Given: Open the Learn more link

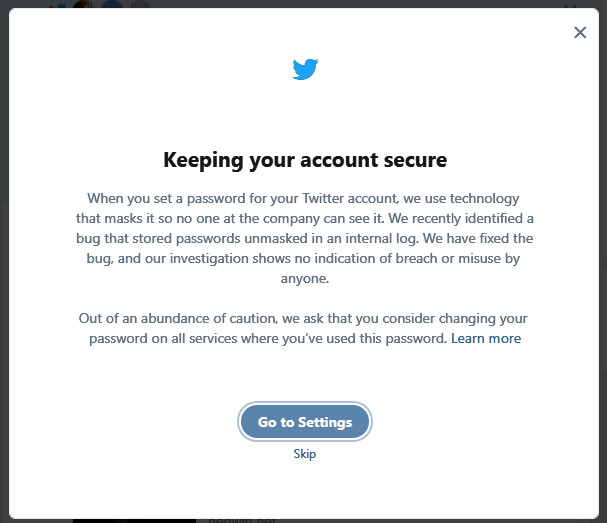Looking at the screenshot, I should (486, 338).
